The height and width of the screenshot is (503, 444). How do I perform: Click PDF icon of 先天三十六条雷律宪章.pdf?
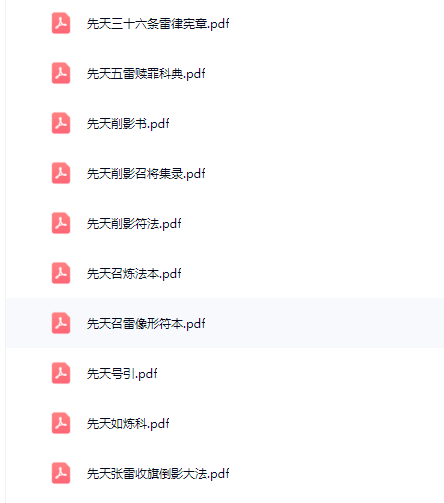pyautogui.click(x=61, y=23)
